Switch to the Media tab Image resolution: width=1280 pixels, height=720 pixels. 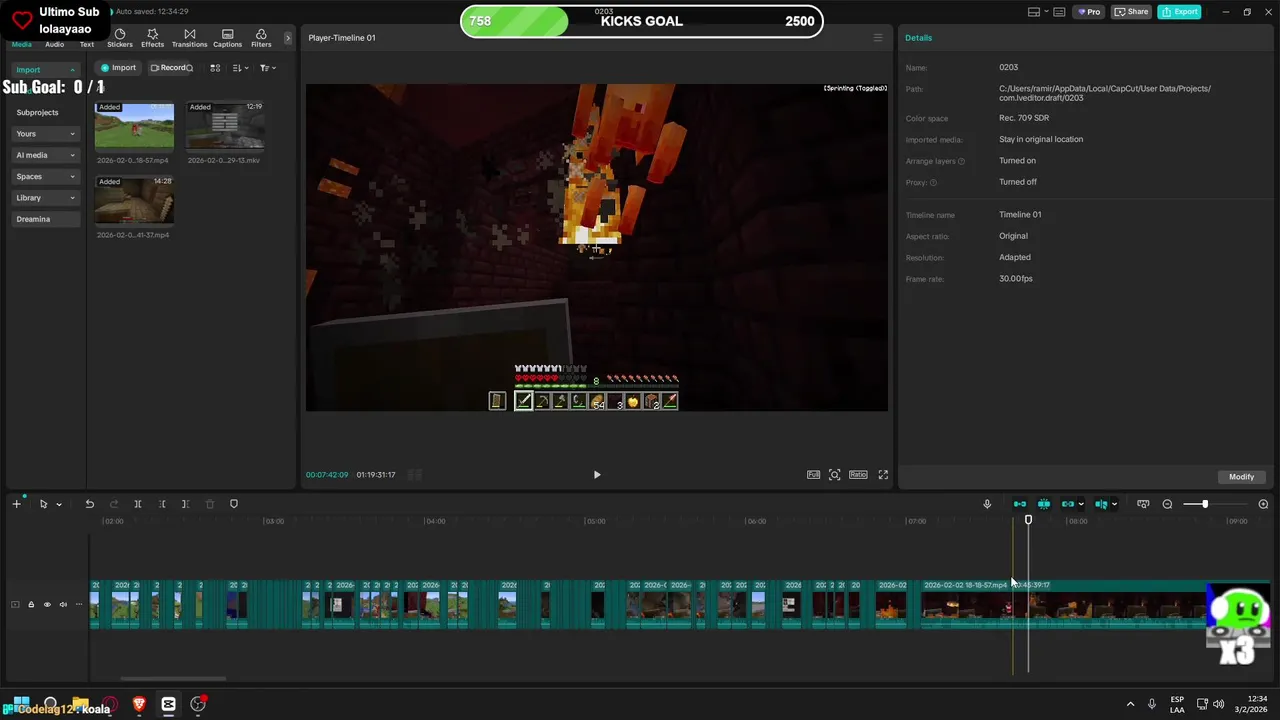(x=22, y=44)
